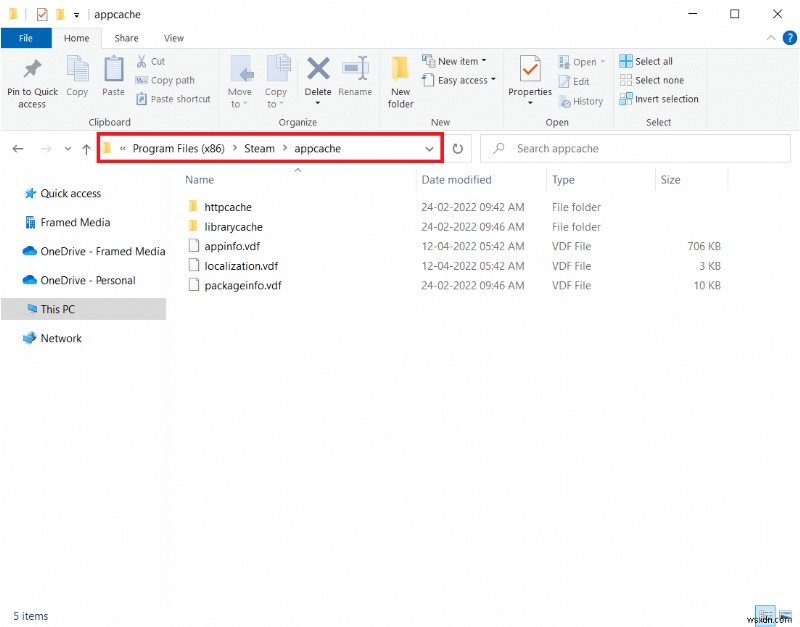Viewport: 800px width, 627px height.
Task: Open the File menu
Action: pos(26,38)
